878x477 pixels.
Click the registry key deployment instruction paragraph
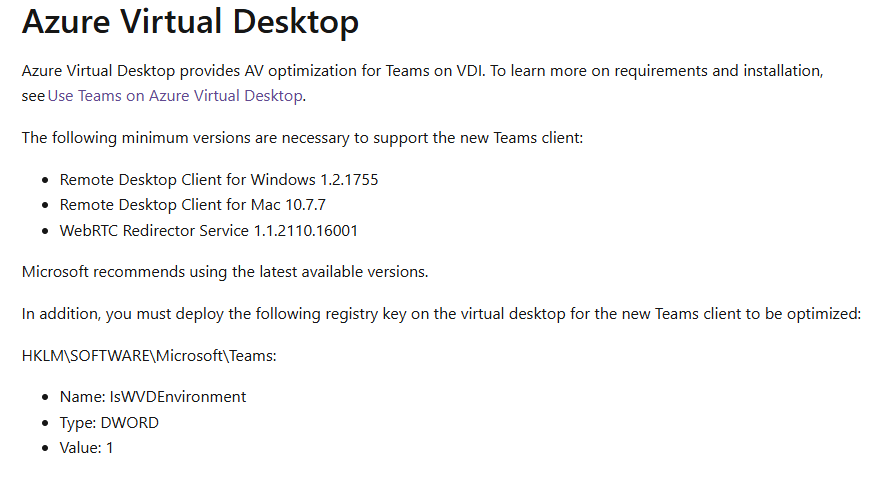(440, 314)
